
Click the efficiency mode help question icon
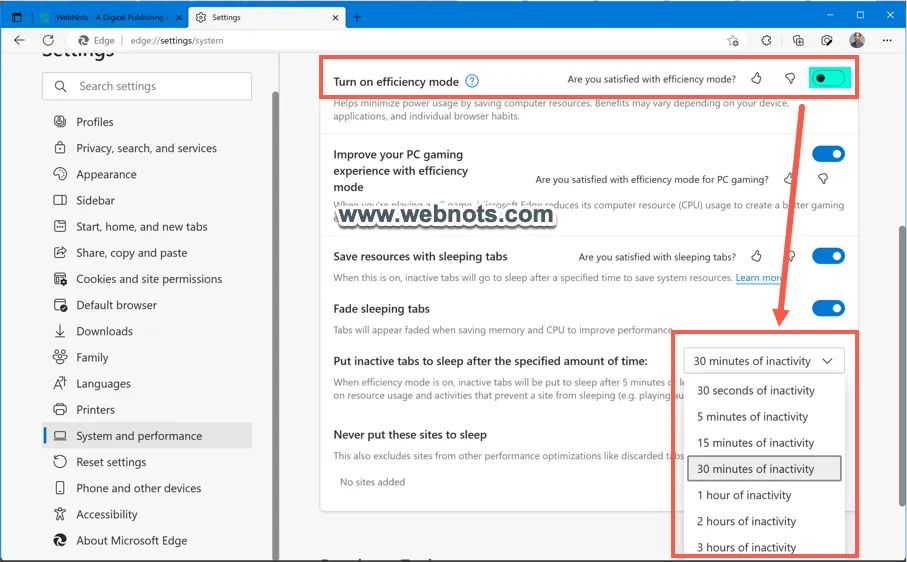pos(472,81)
